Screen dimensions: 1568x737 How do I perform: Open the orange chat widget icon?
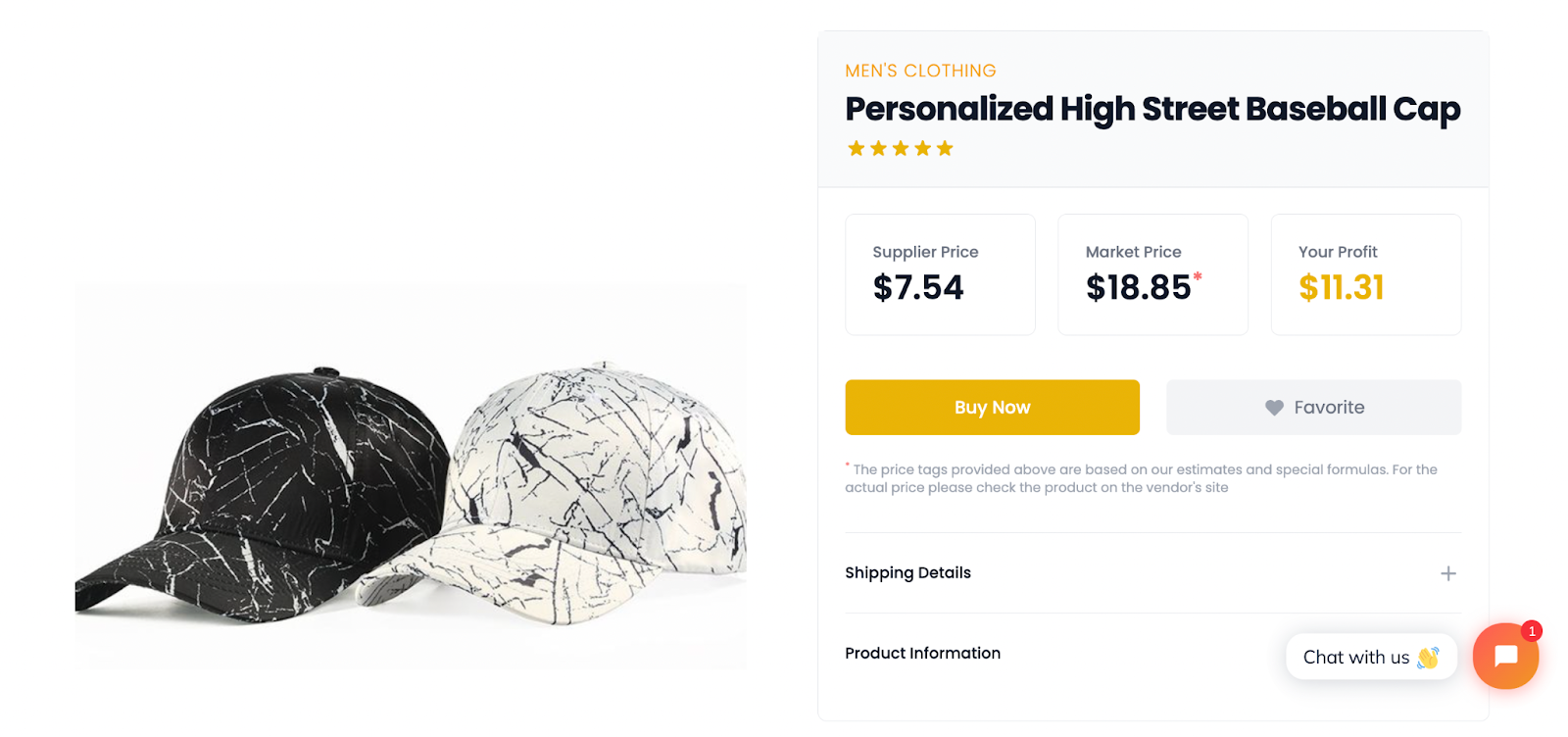1505,657
